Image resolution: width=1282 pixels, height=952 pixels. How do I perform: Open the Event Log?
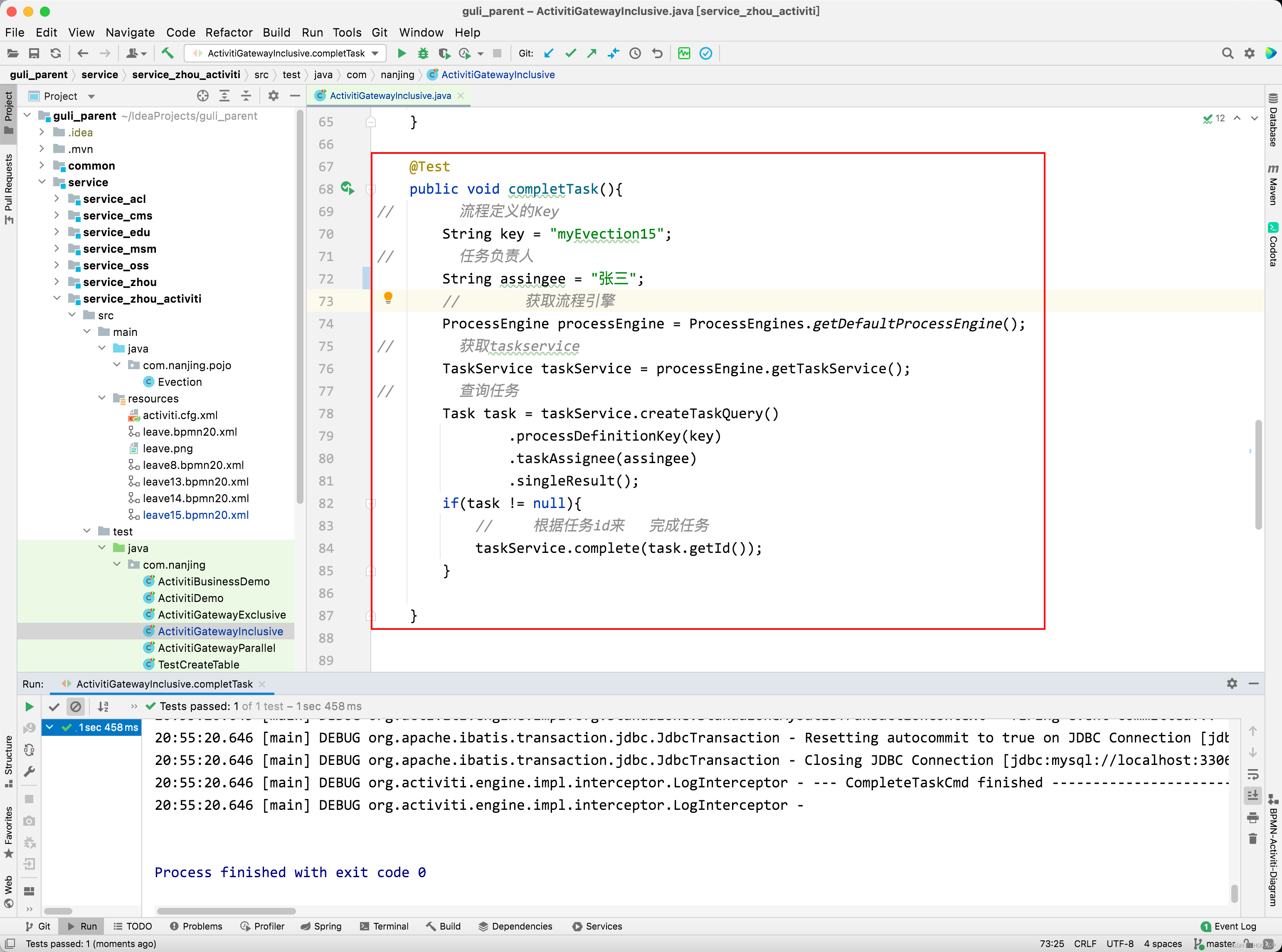[1228, 926]
